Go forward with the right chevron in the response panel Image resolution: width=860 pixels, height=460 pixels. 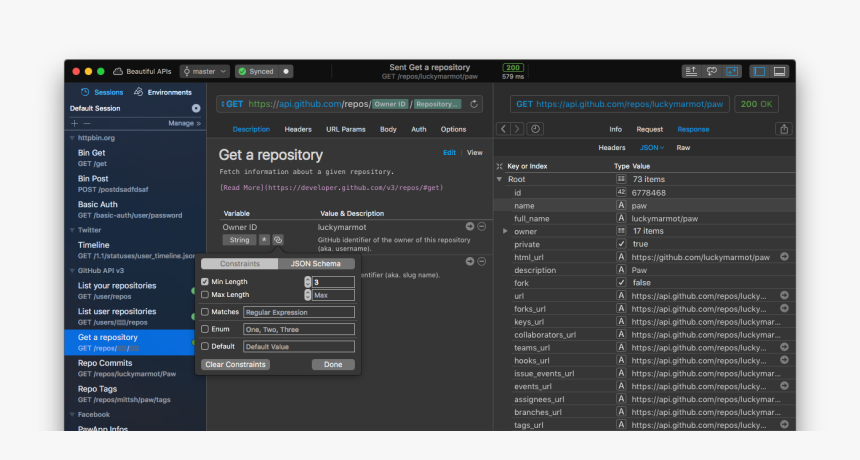click(517, 129)
